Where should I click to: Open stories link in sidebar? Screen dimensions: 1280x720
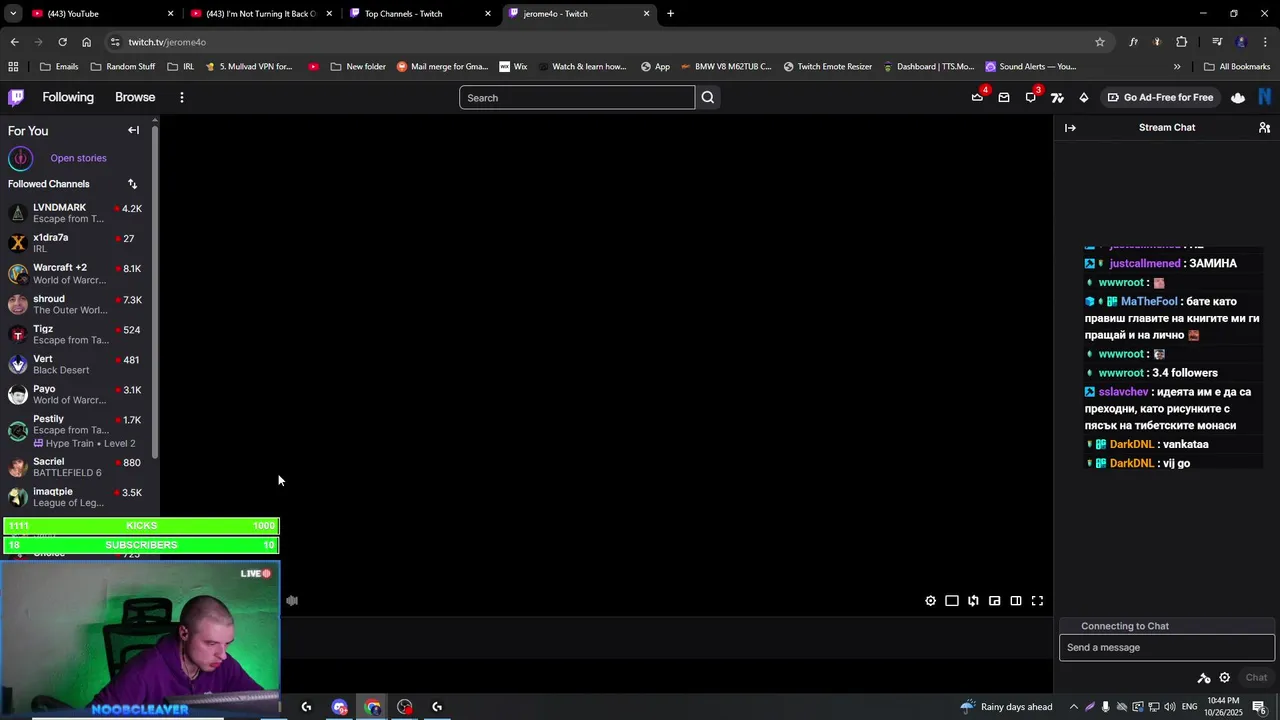pos(78,158)
